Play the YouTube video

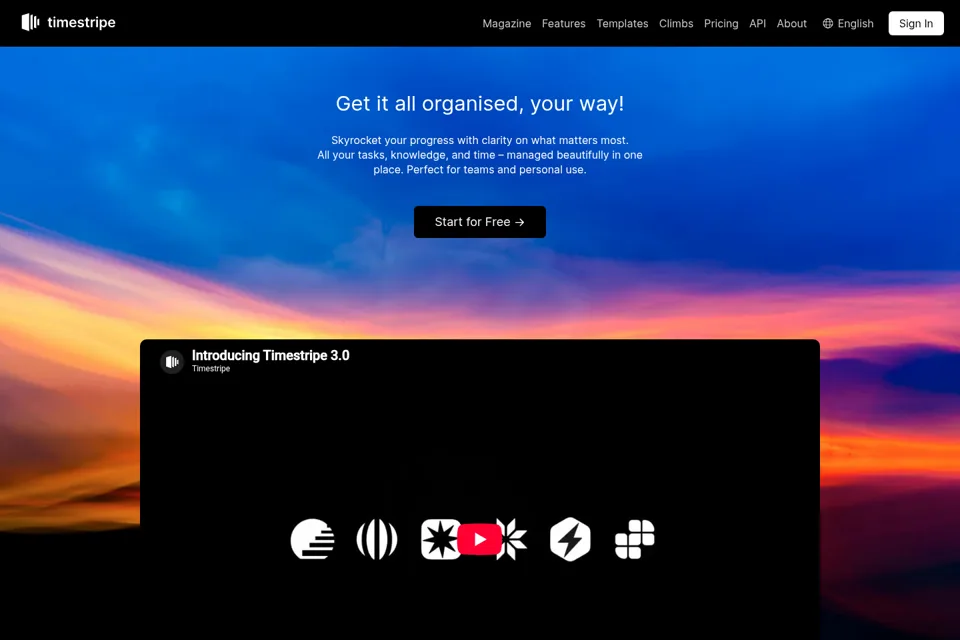479,539
